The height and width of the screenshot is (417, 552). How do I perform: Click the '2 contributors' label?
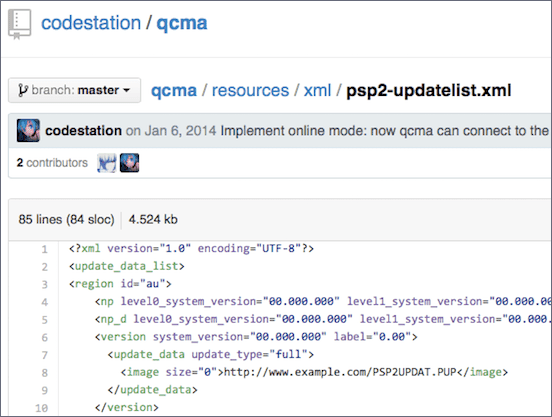coord(52,163)
